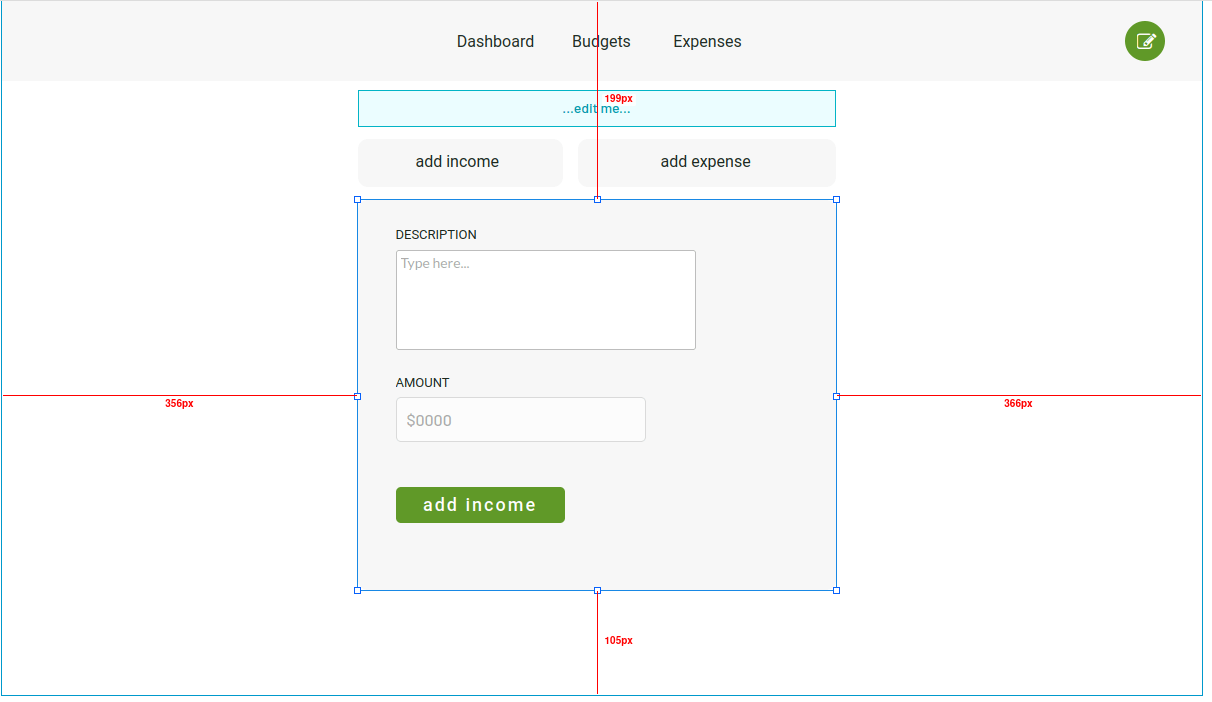Click the left-middle selection handle of the form
The image size is (1212, 702).
coord(357,396)
